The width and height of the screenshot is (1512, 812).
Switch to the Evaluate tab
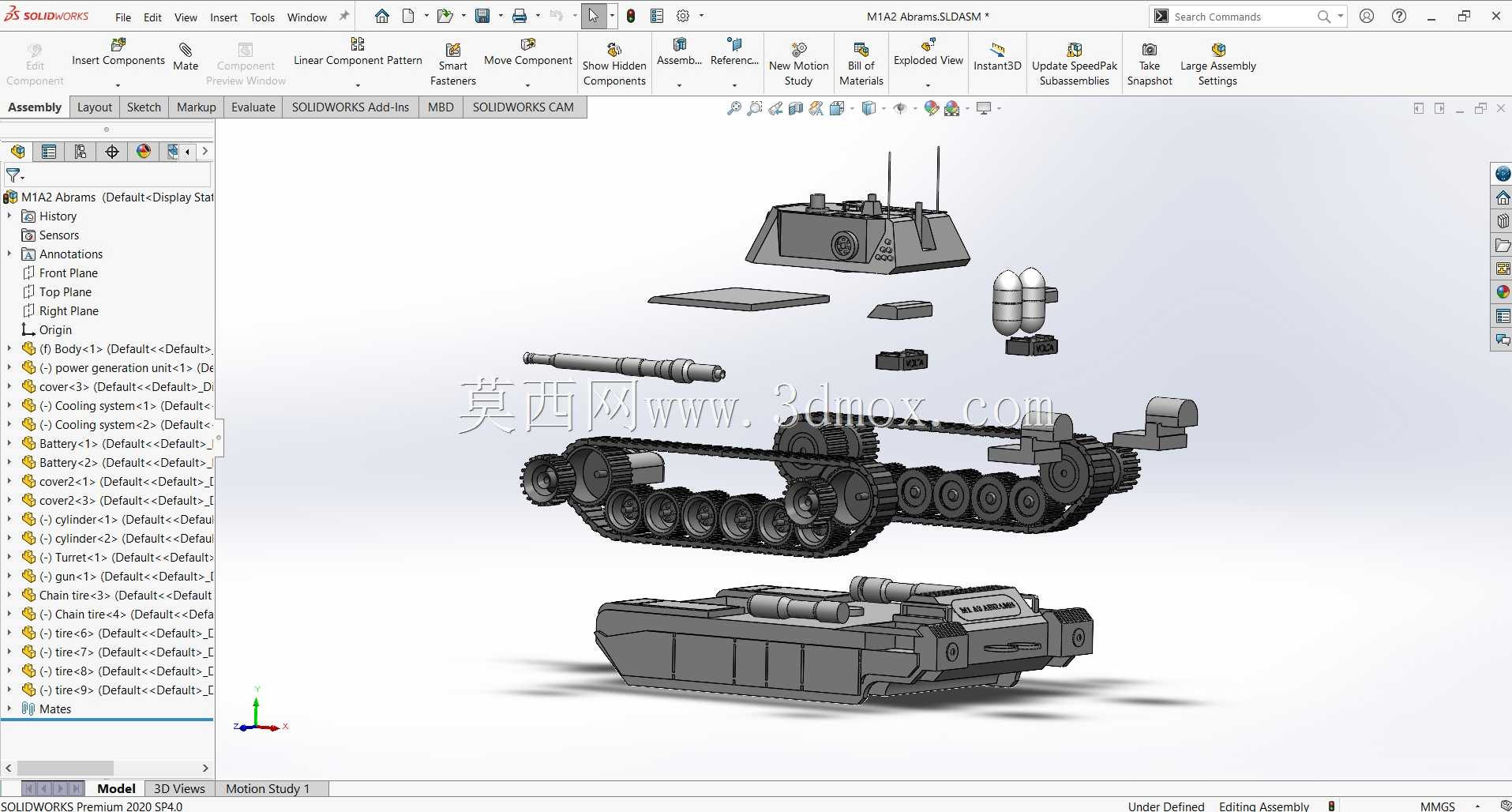tap(253, 107)
